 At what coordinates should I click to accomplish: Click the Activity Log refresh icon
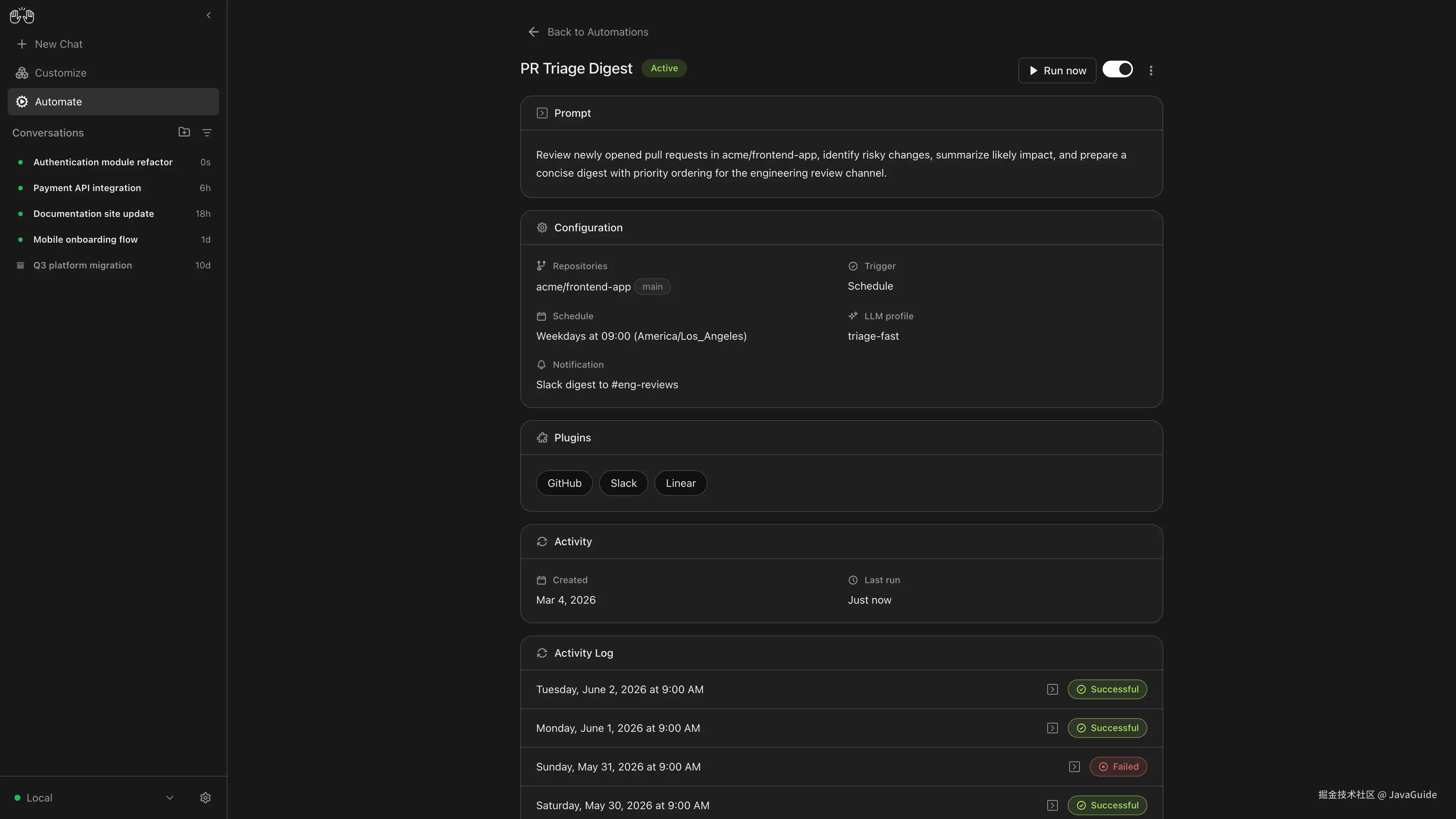[542, 653]
